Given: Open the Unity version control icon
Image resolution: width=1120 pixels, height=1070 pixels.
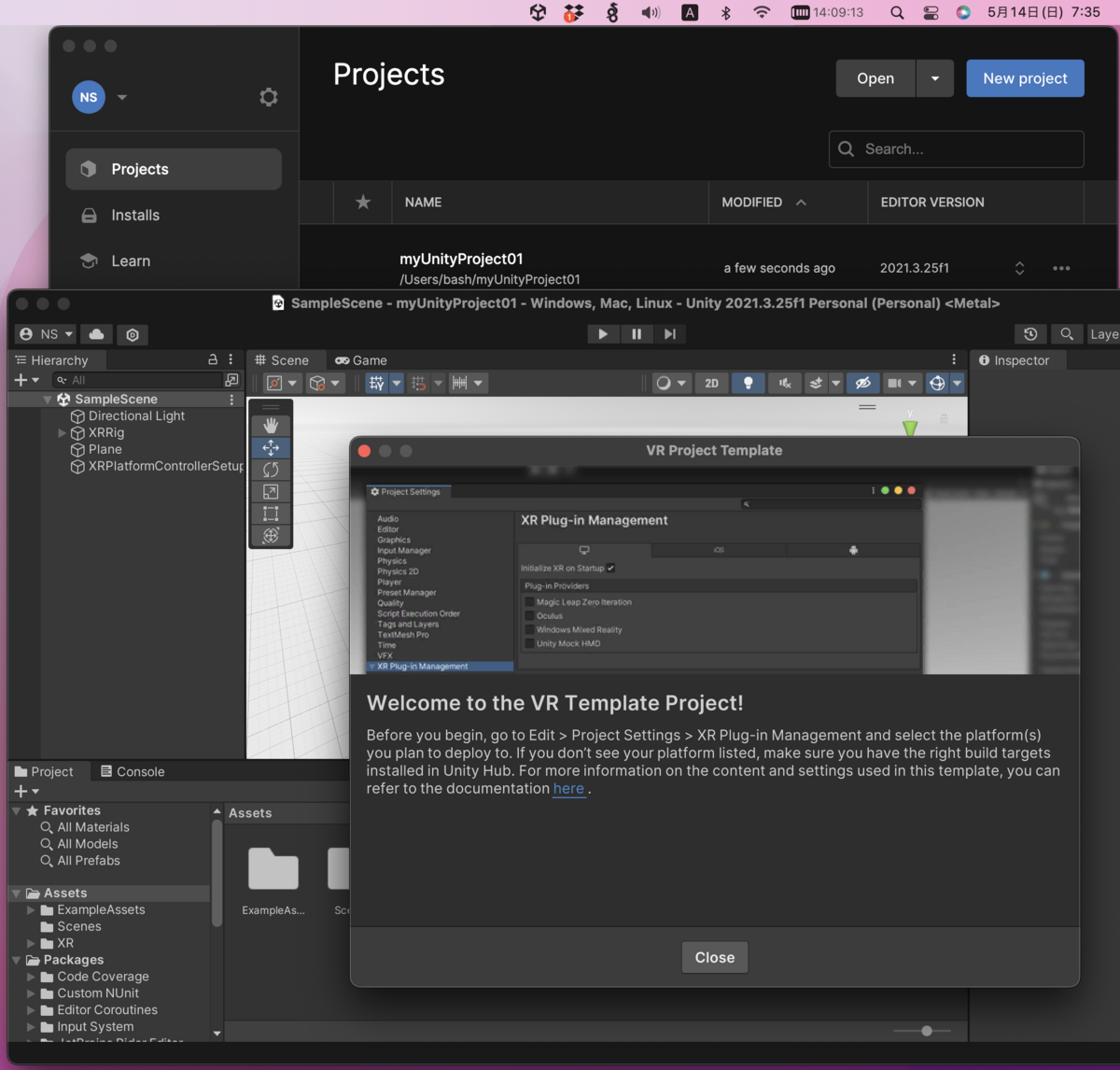Looking at the screenshot, I should [x=133, y=334].
